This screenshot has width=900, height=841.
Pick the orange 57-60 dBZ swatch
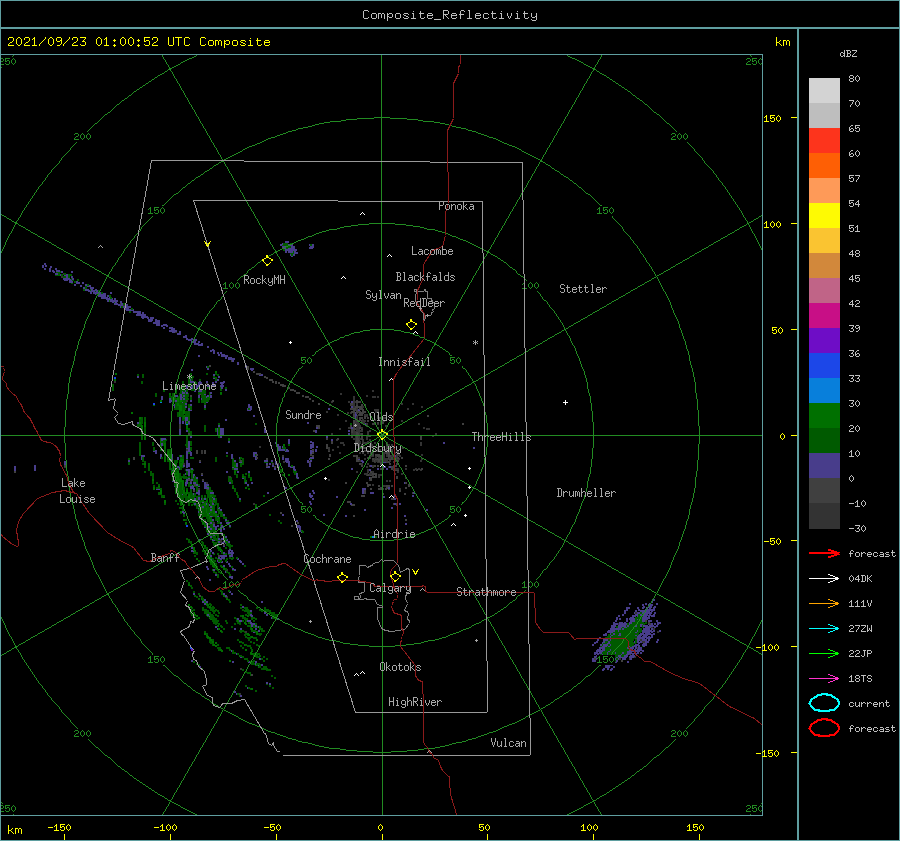click(x=824, y=165)
